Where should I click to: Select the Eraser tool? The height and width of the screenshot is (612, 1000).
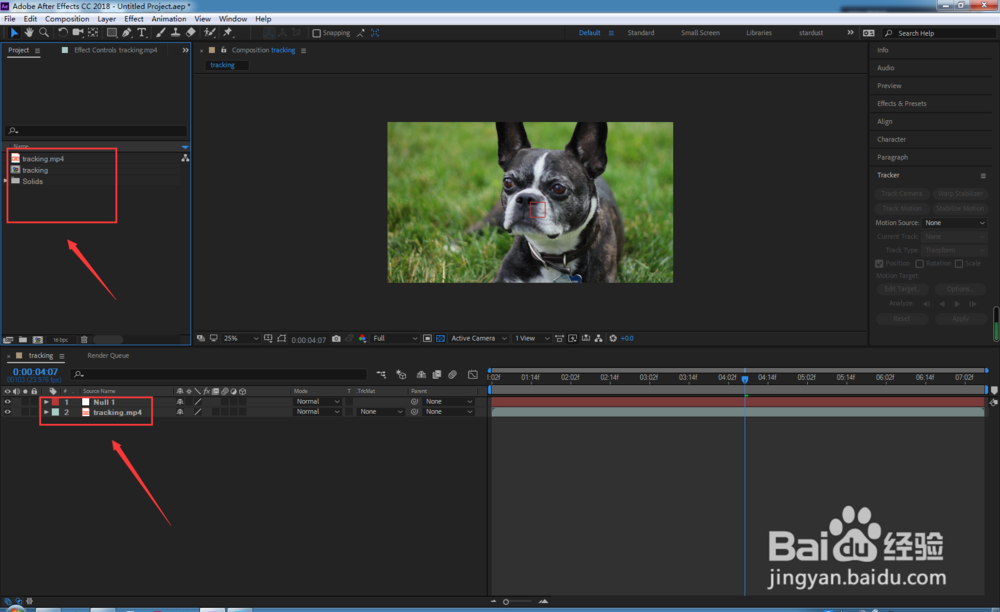(x=191, y=33)
